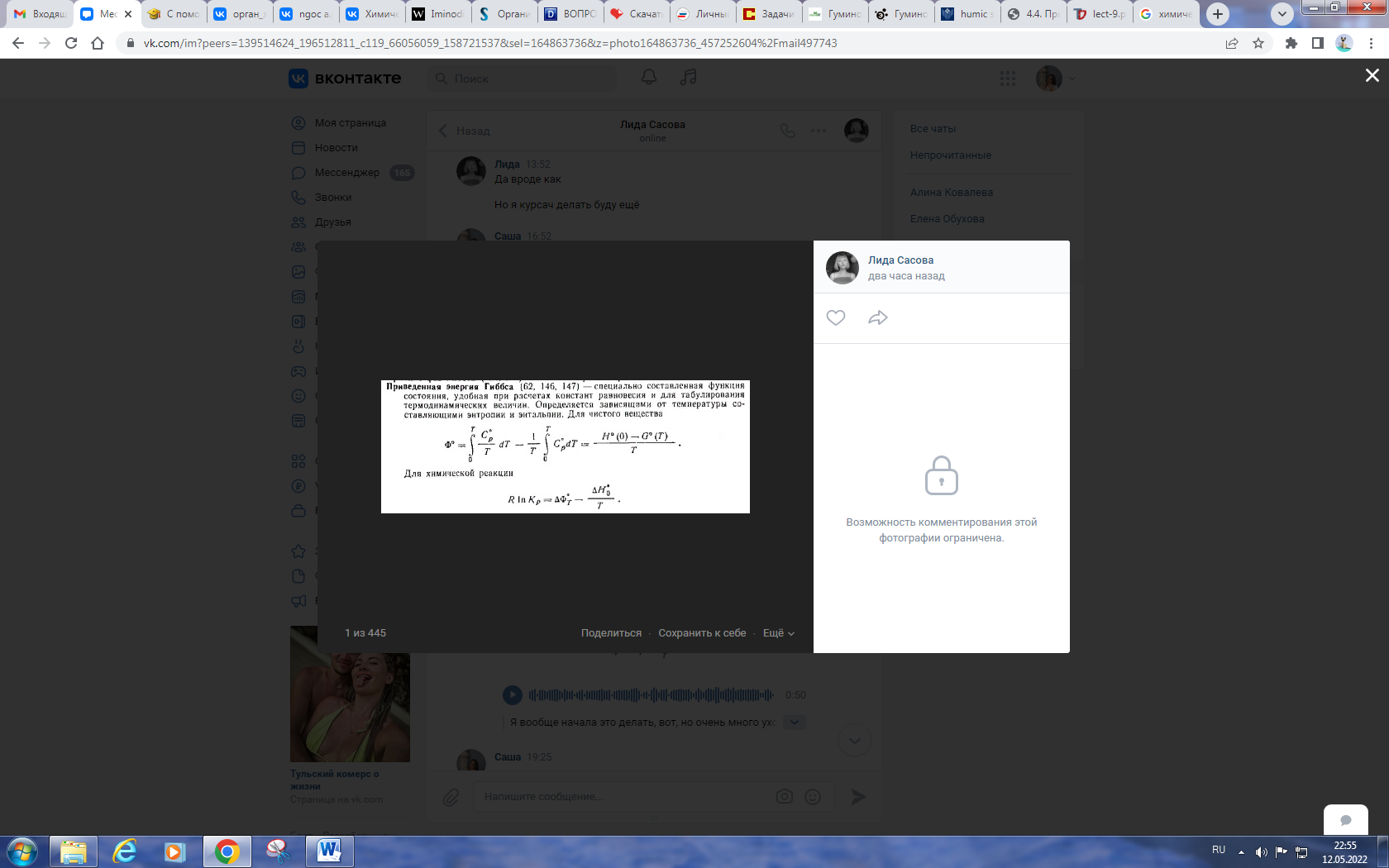Click the formula image in viewer
The image size is (1389, 868).
coord(566,447)
